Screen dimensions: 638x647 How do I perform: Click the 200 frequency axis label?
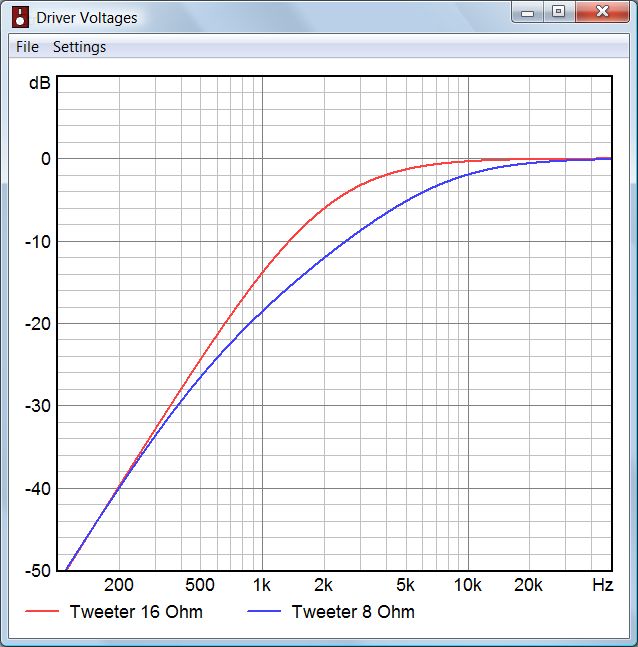119,585
